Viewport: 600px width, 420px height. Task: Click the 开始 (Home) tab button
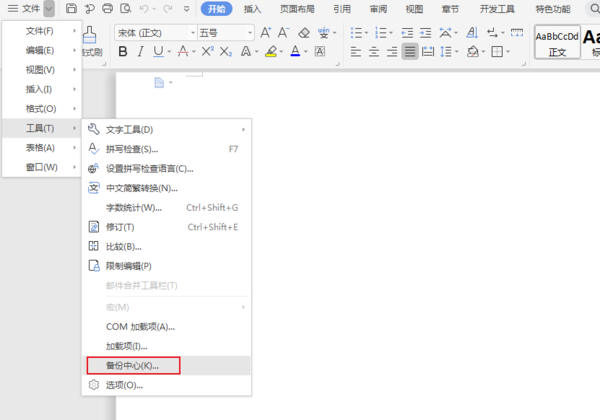[216, 9]
